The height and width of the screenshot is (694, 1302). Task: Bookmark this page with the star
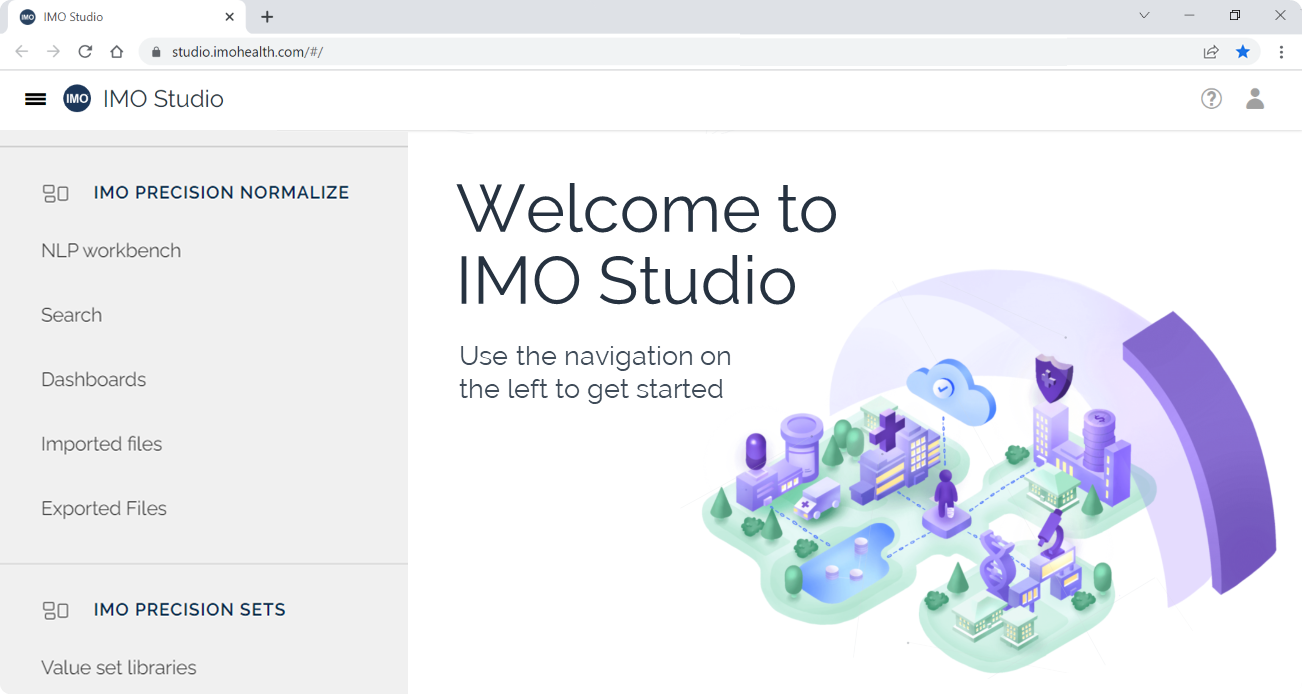pyautogui.click(x=1243, y=52)
